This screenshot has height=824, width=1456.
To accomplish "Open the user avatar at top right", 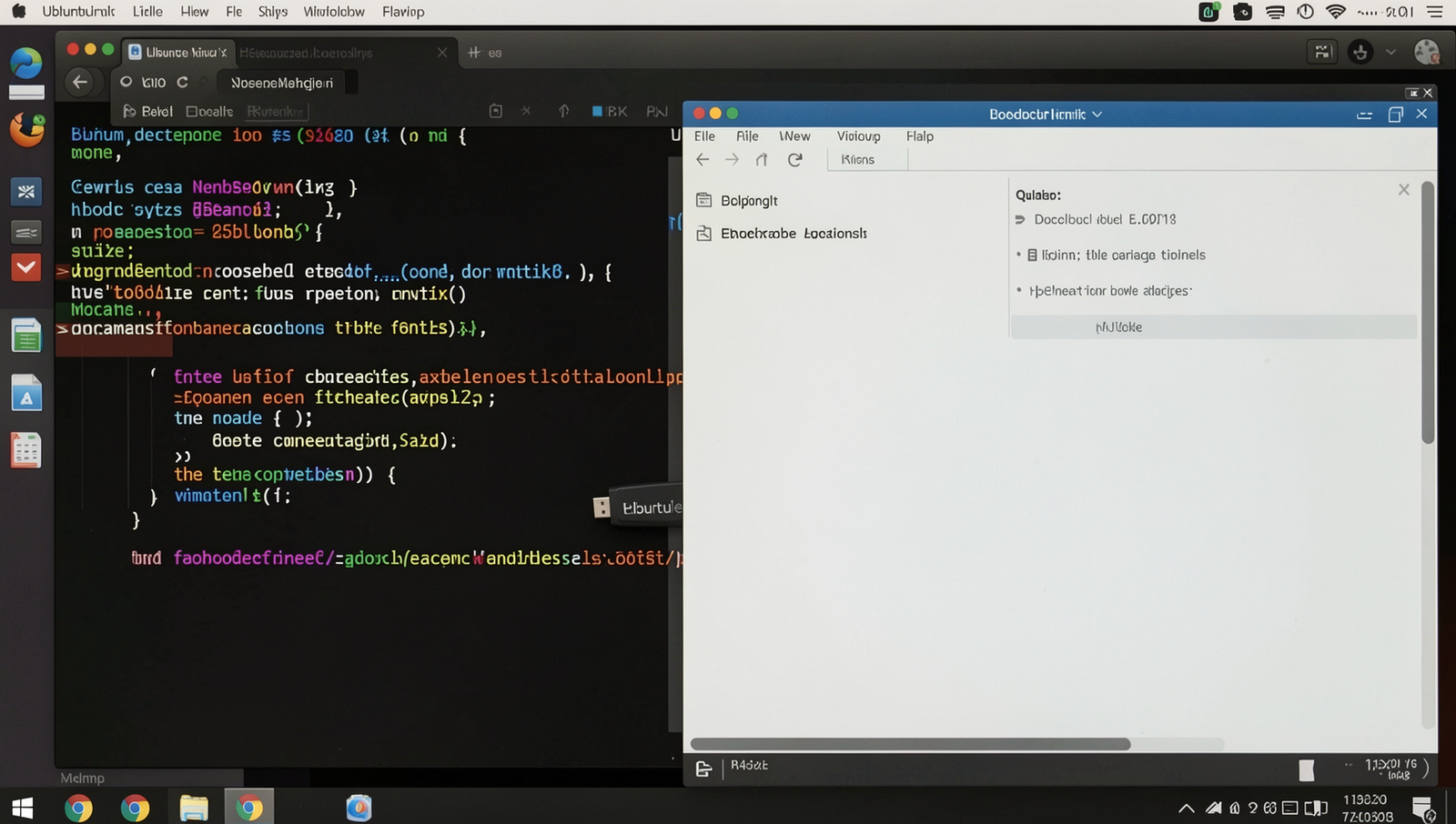I will pyautogui.click(x=1427, y=52).
